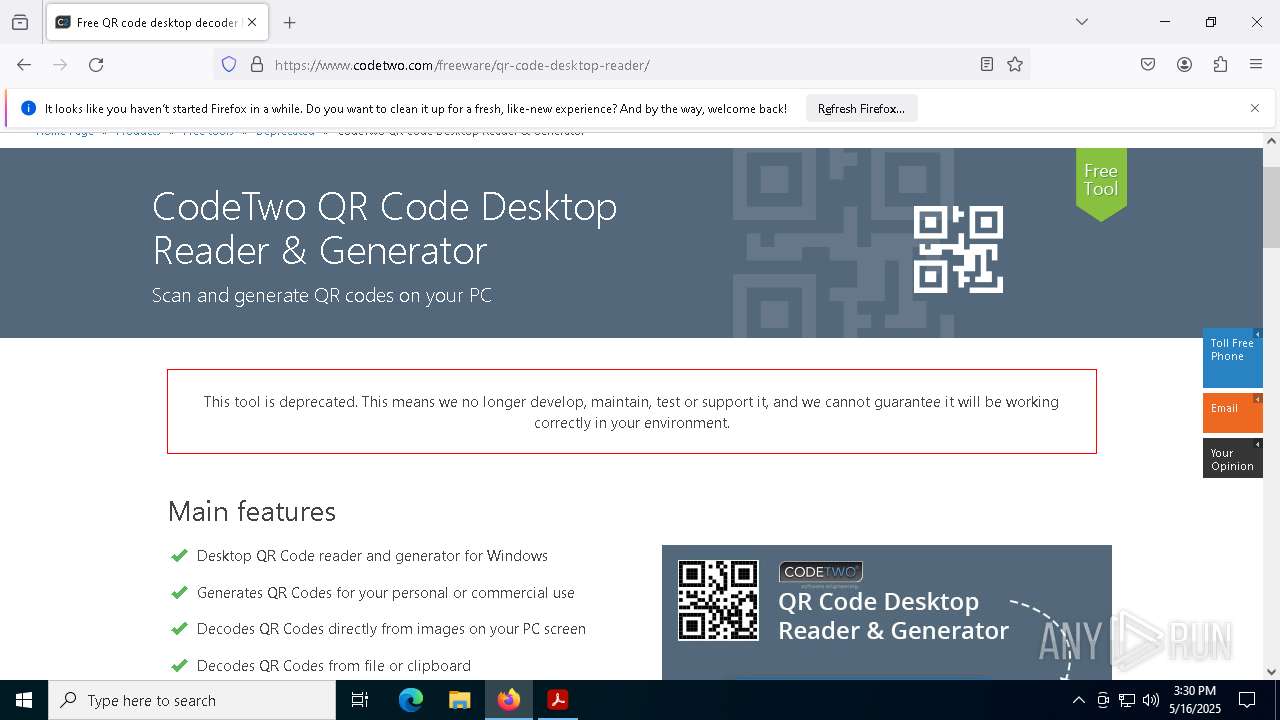This screenshot has height=720, width=1280.
Task: Show hidden system tray icons
Action: (x=1078, y=700)
